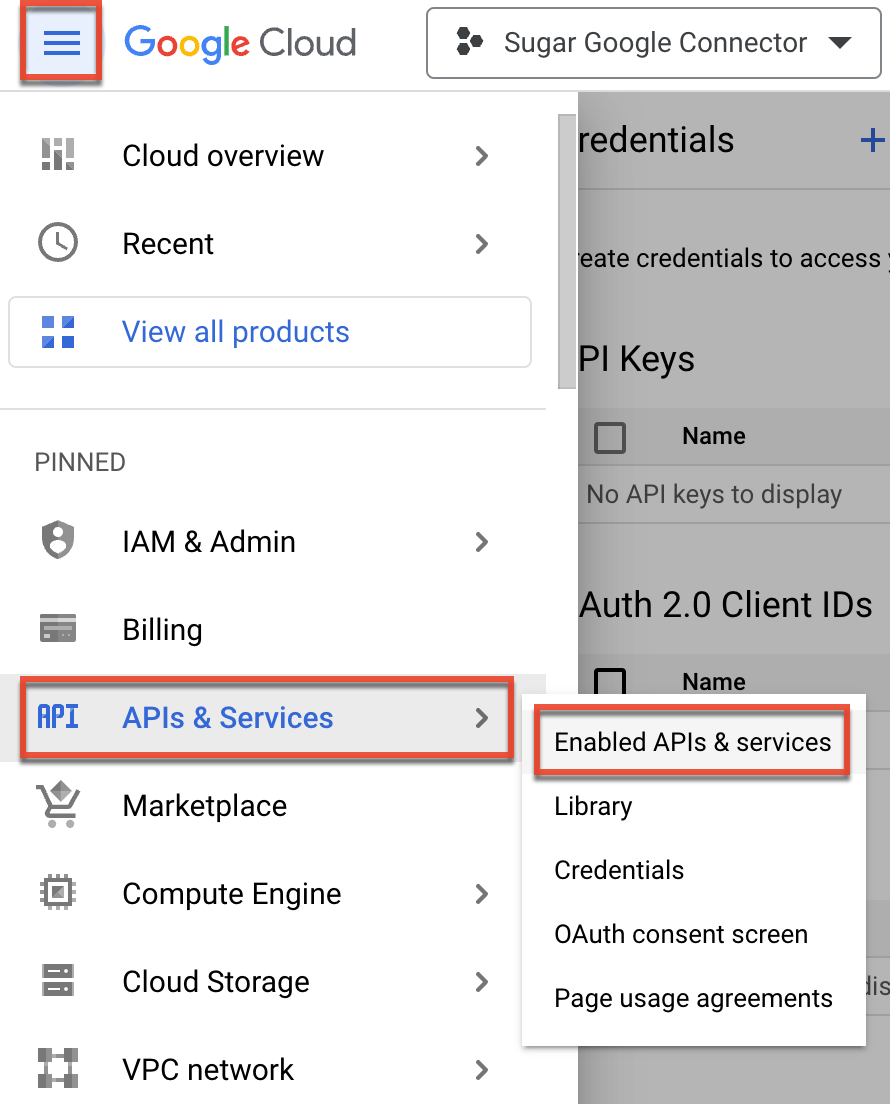Expand the IAM & Admin chevron
The height and width of the screenshot is (1104, 890).
[482, 541]
